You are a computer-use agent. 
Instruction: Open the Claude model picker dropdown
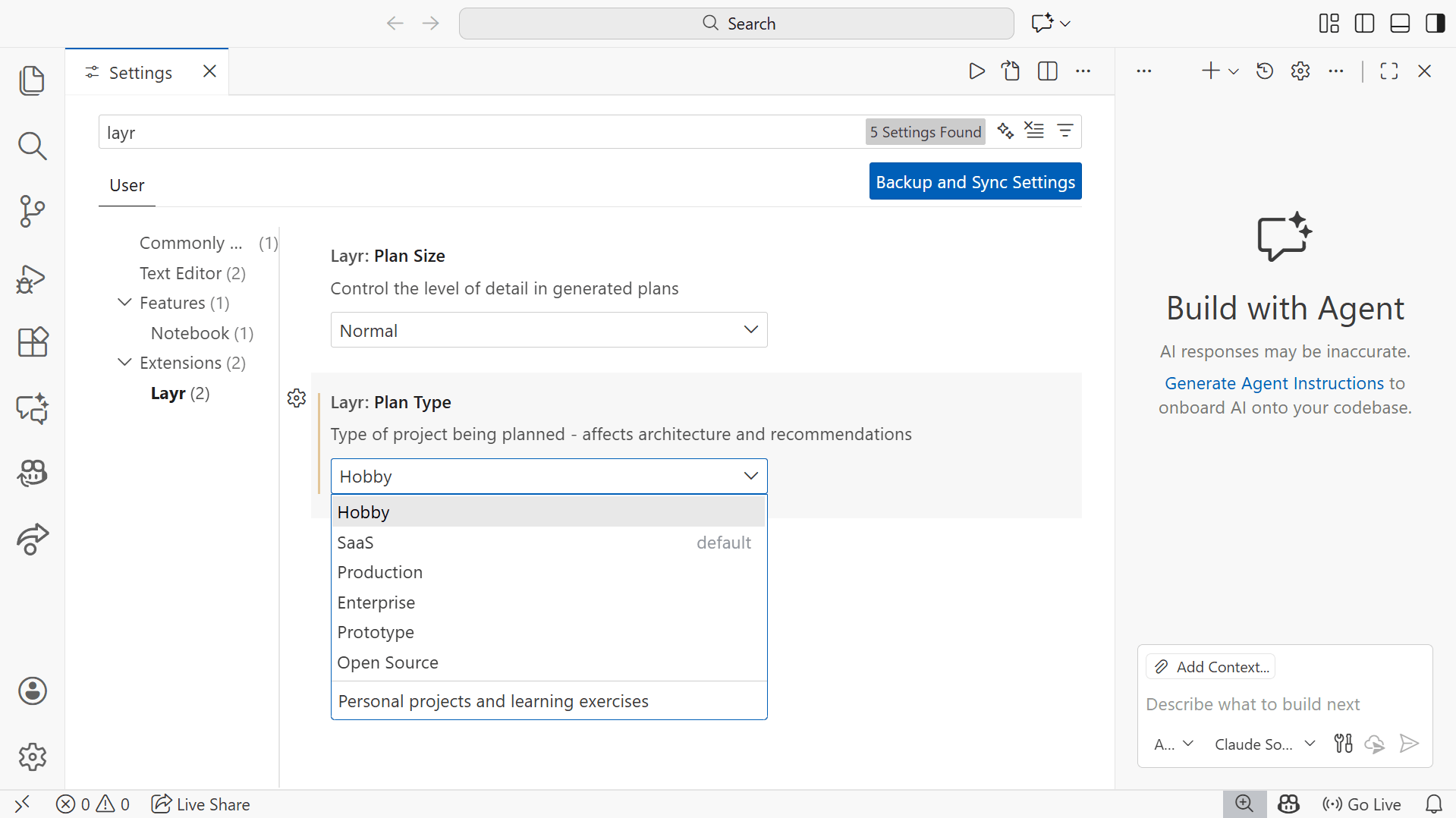coord(1263,744)
